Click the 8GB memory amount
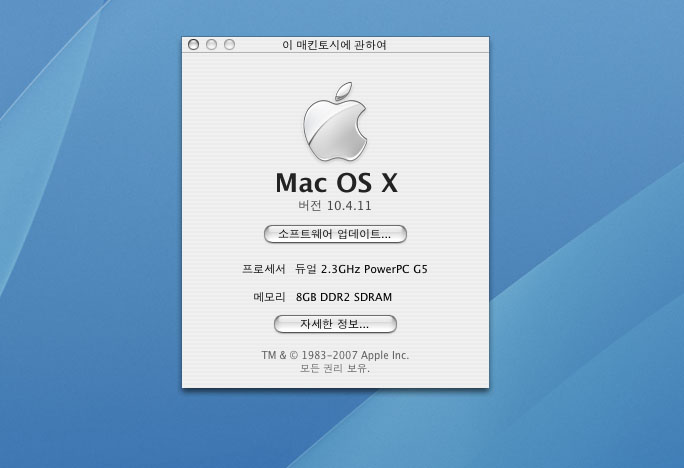 [309, 297]
